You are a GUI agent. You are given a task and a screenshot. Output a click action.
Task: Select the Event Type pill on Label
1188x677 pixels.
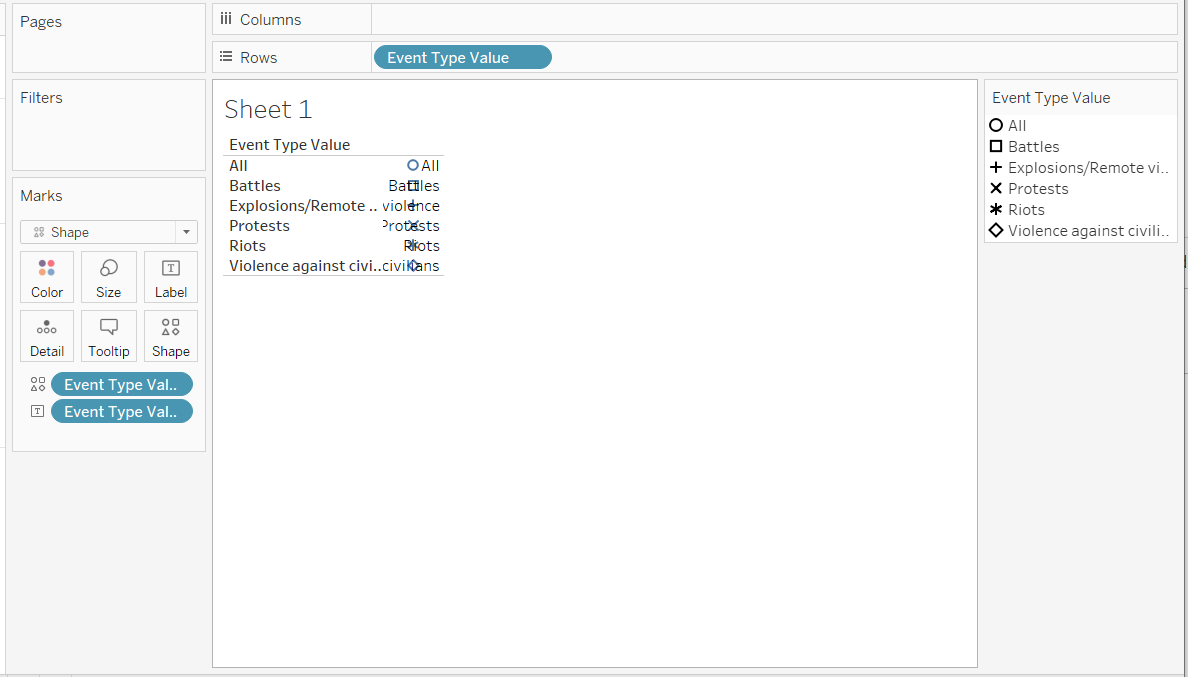click(121, 411)
